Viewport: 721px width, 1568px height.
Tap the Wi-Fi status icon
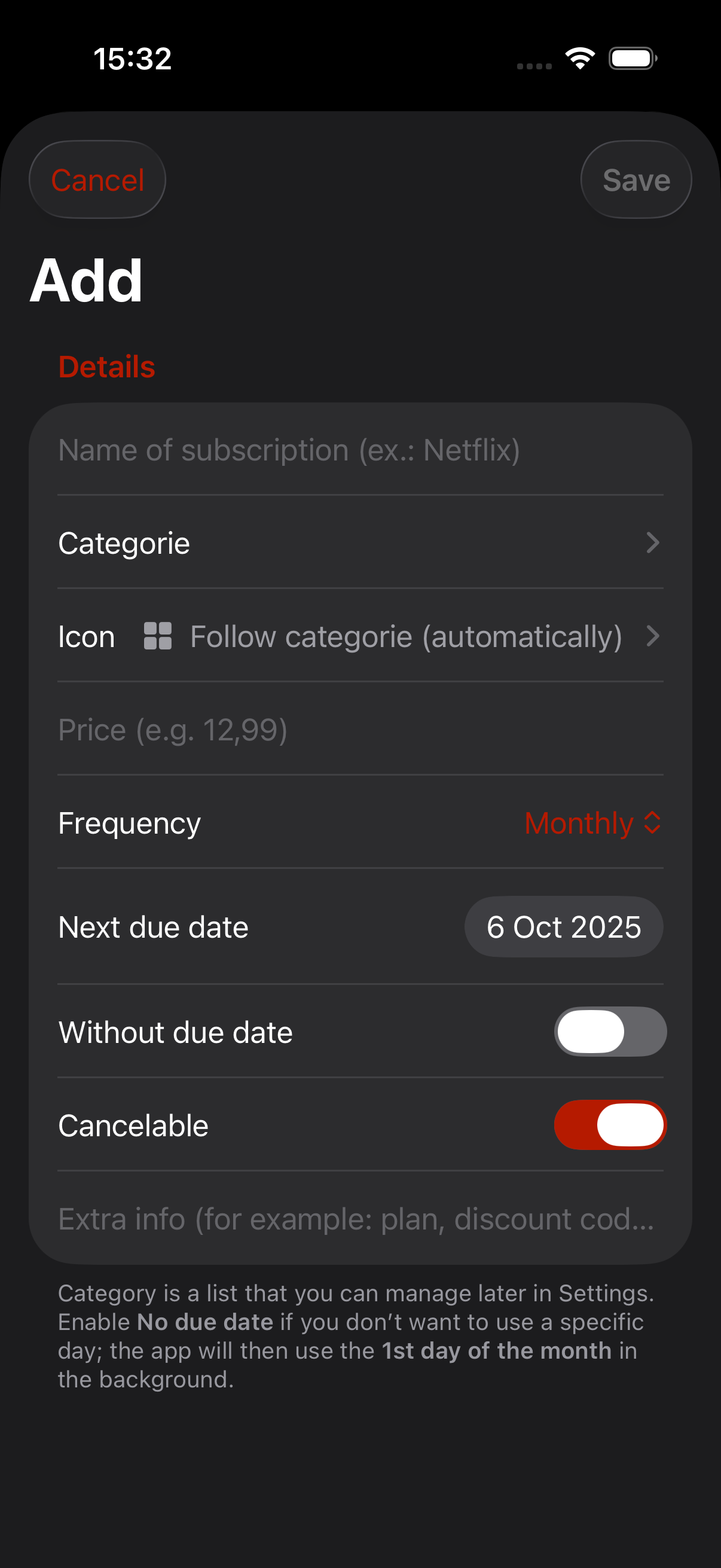click(580, 59)
